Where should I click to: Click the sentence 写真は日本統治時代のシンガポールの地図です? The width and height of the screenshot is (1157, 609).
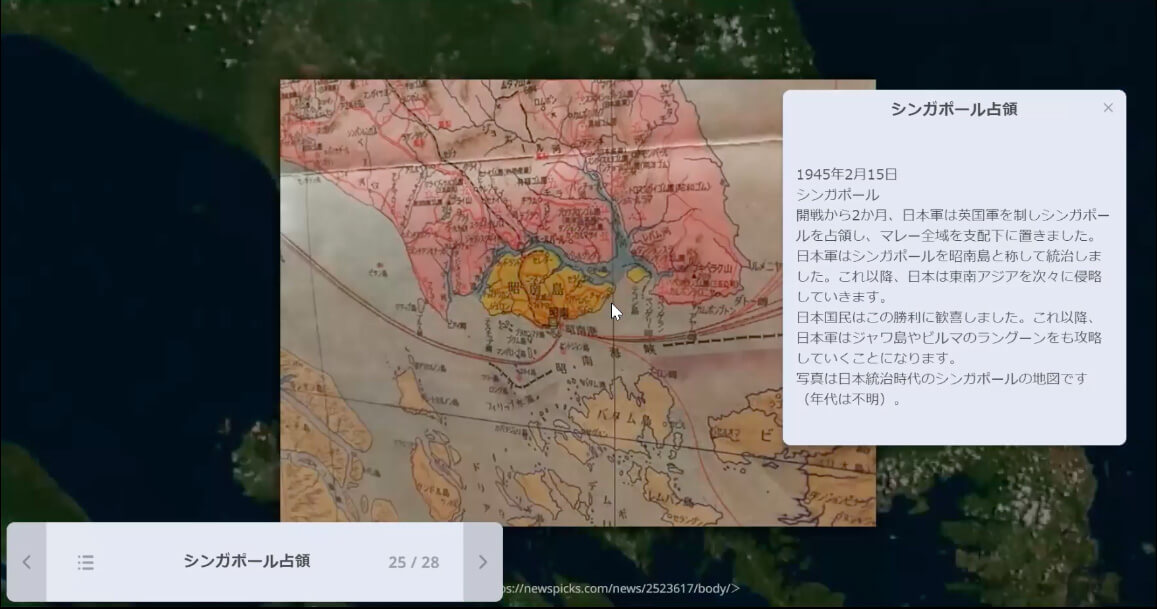942,378
